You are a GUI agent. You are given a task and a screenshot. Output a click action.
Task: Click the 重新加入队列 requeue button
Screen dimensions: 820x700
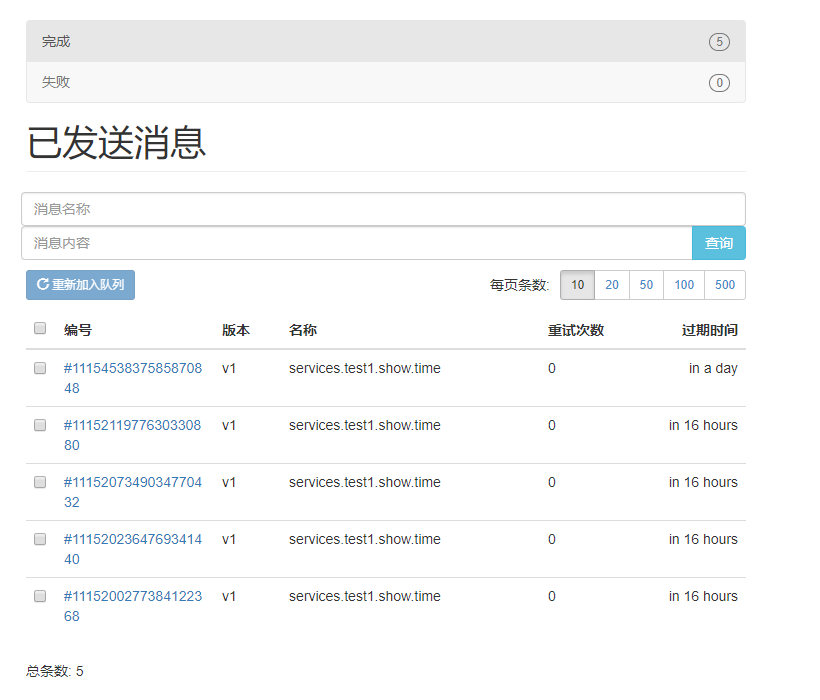coord(81,285)
